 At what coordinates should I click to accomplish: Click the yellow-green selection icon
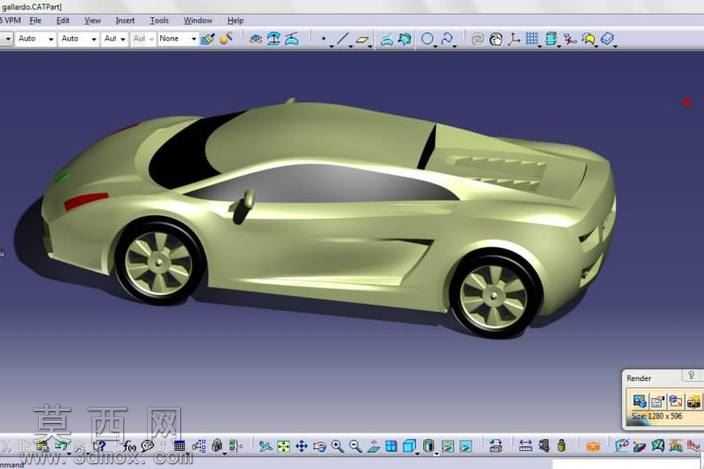(x=589, y=39)
